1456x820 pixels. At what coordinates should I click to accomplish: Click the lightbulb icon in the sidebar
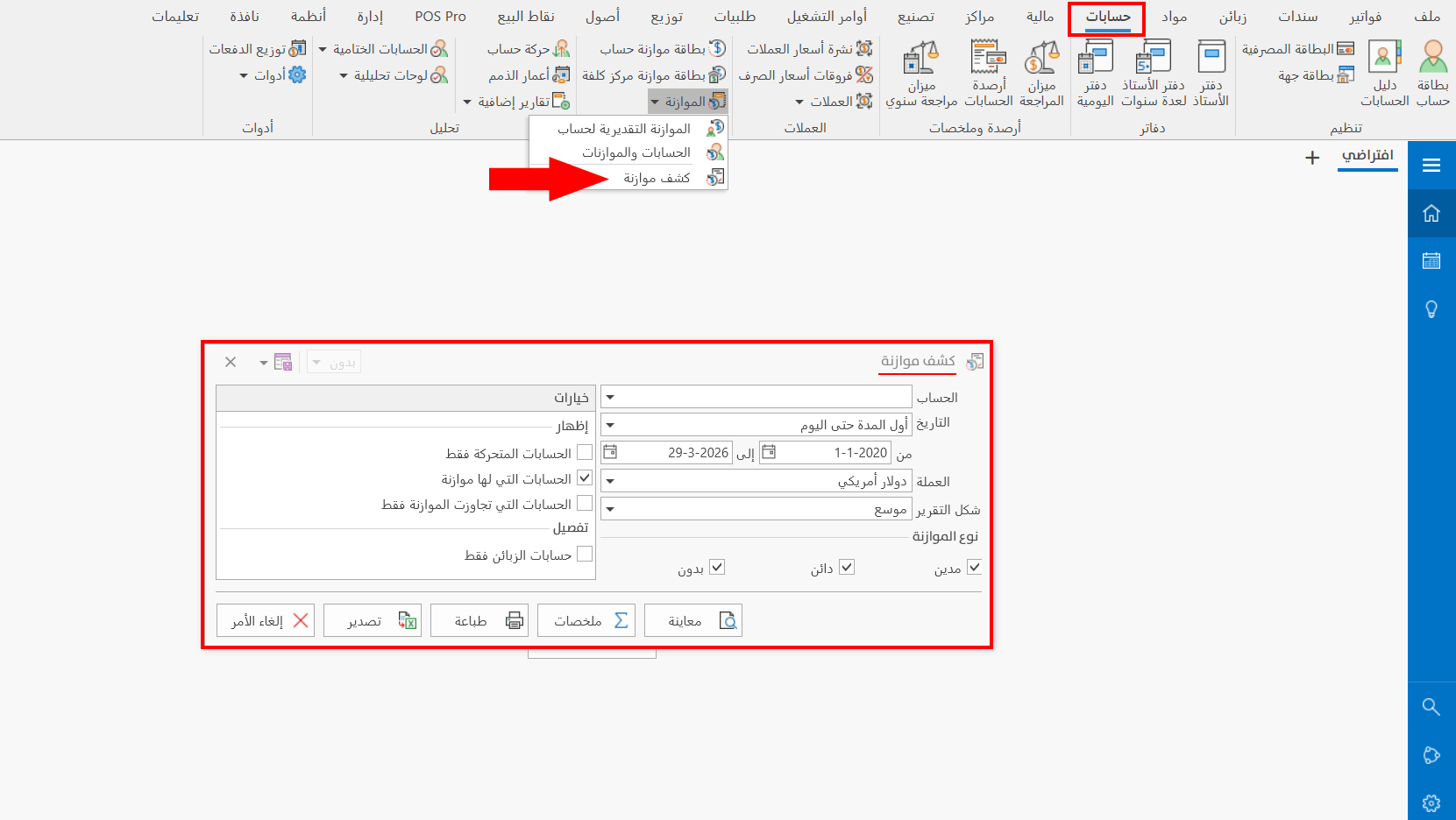click(x=1431, y=308)
